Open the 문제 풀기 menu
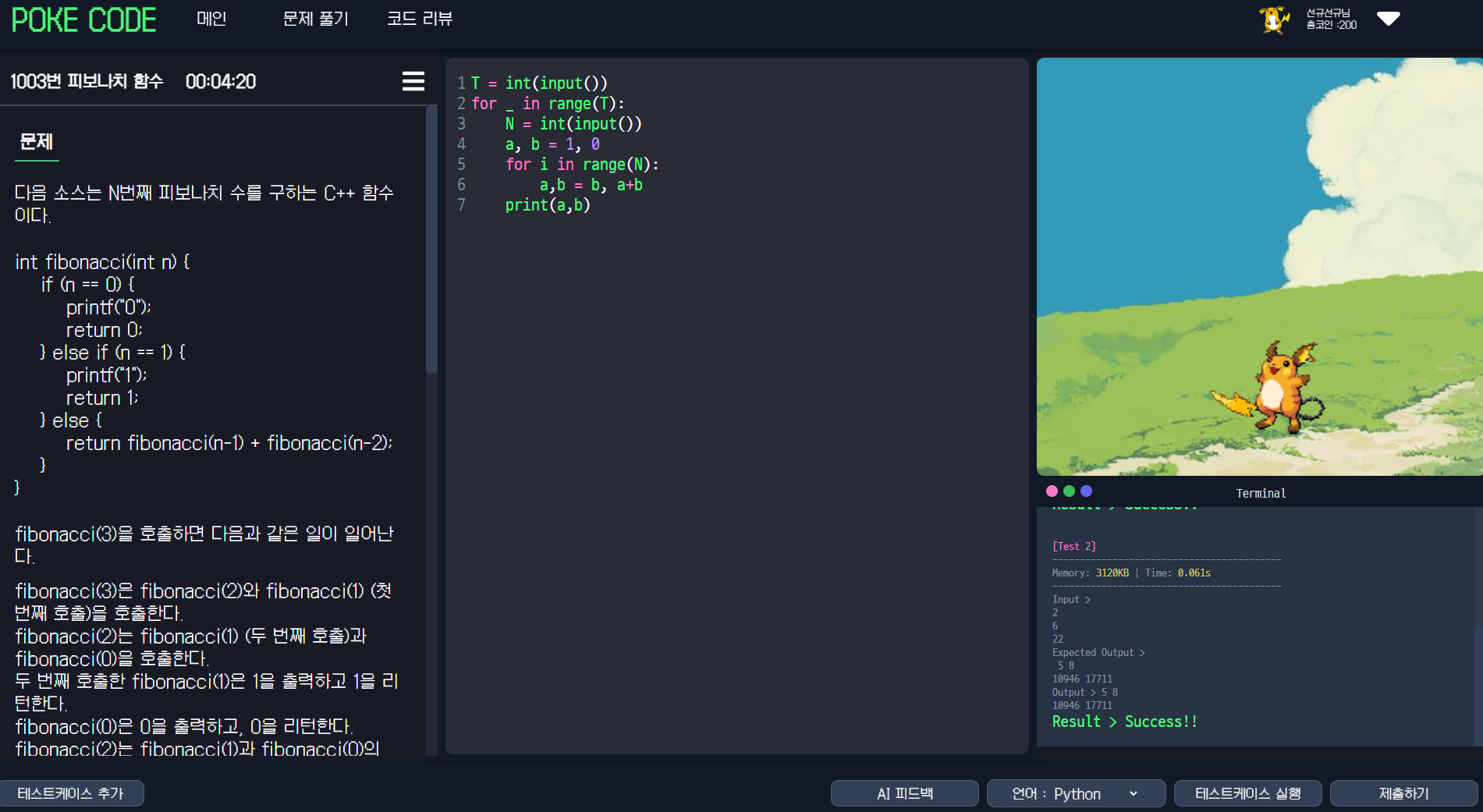This screenshot has width=1483, height=812. coord(315,19)
